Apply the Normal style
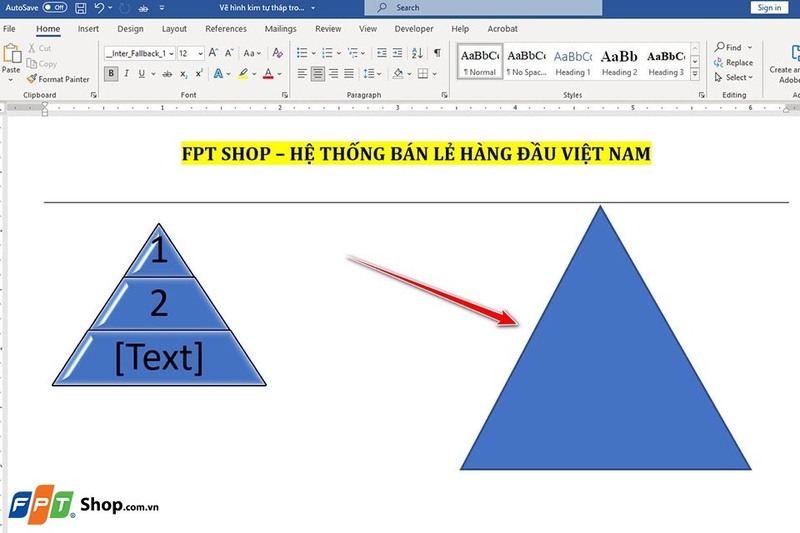The image size is (800, 533). 480,62
